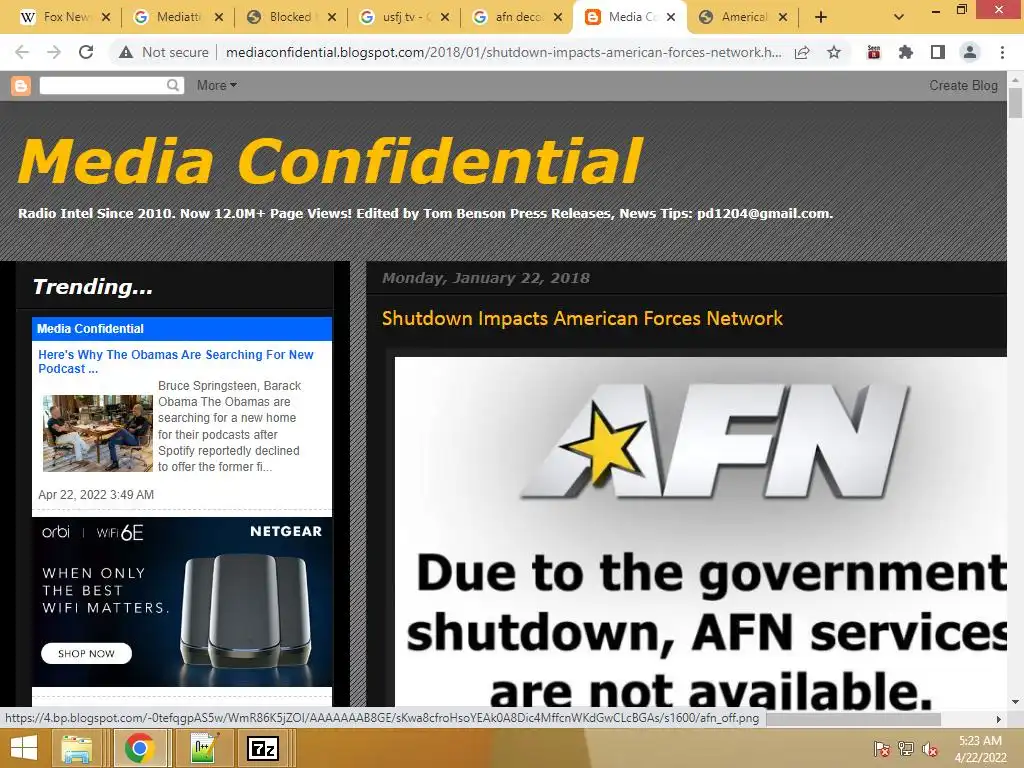The width and height of the screenshot is (1024, 768).
Task: Open File Explorer from the taskbar
Action: pyautogui.click(x=76, y=748)
